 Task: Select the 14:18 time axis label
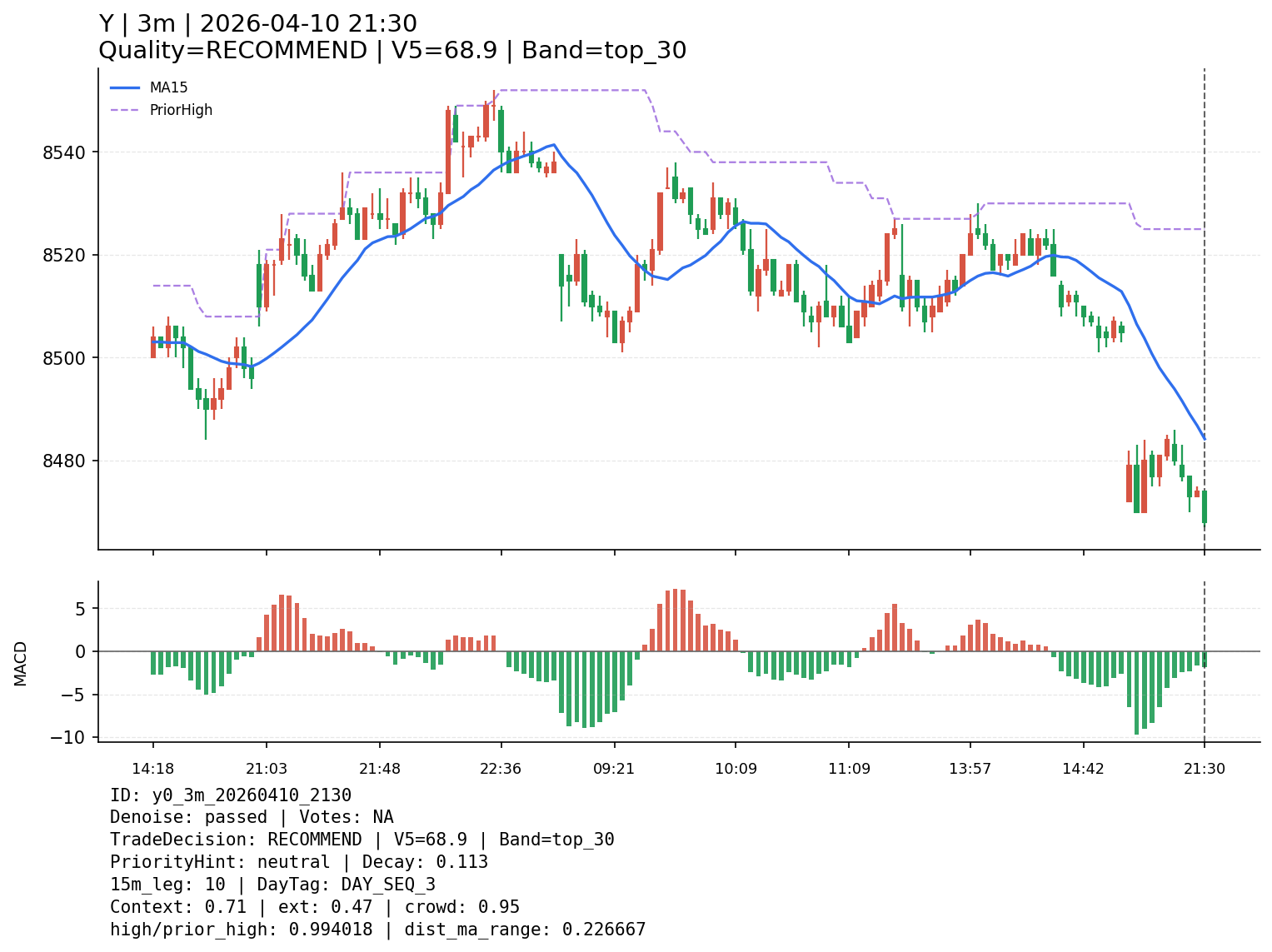tap(152, 769)
